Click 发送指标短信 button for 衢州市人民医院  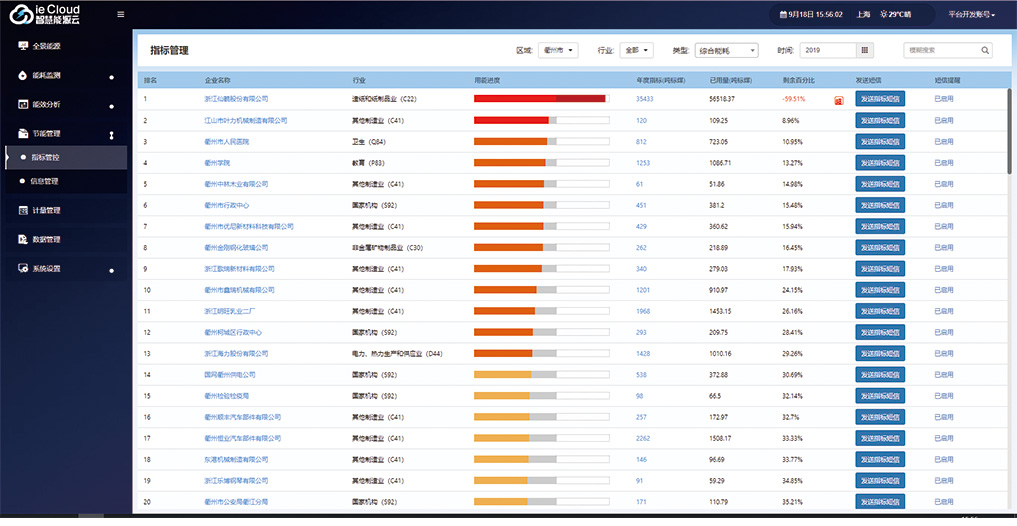click(880, 141)
